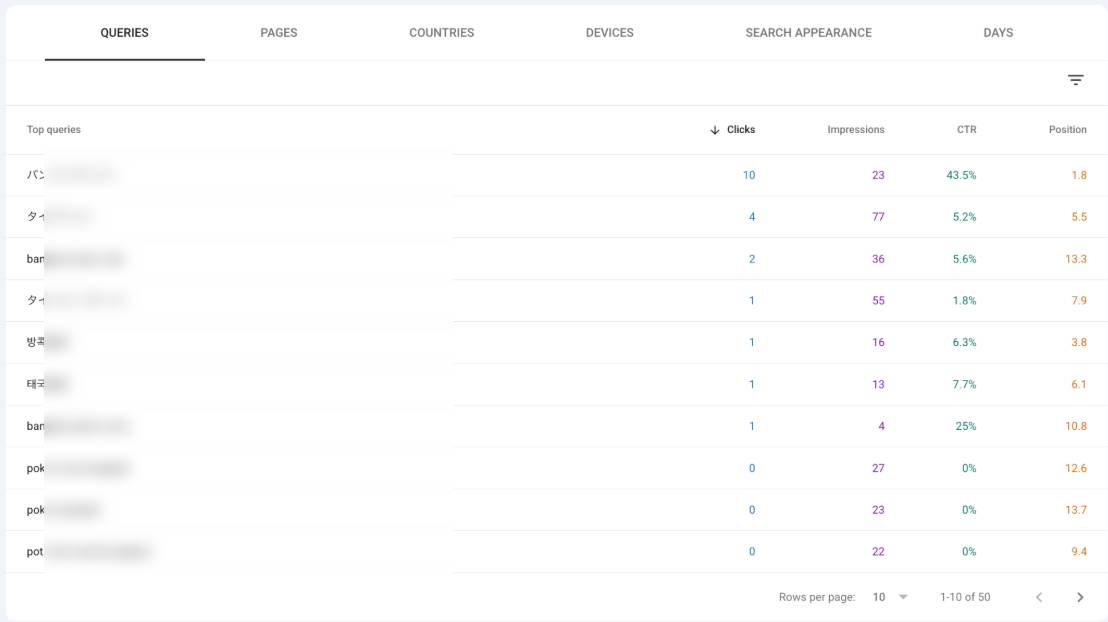Switch to the Days tab
Screen dimensions: 1108x622
(x=998, y=33)
